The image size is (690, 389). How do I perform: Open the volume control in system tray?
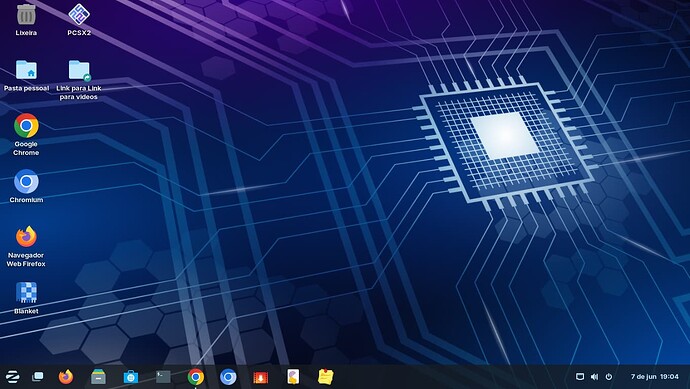pyautogui.click(x=595, y=377)
